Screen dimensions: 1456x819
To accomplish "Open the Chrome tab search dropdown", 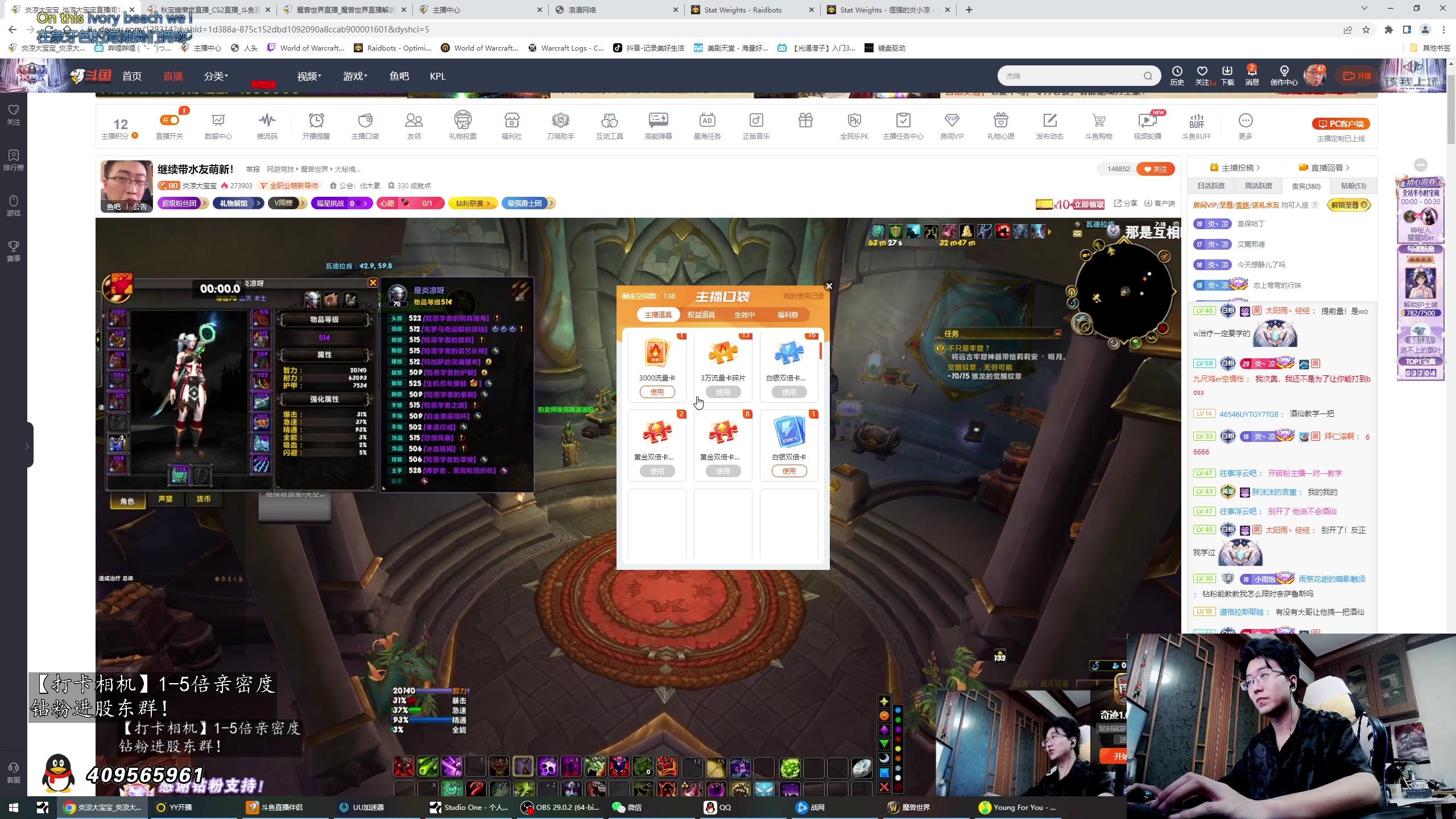I will [1364, 9].
